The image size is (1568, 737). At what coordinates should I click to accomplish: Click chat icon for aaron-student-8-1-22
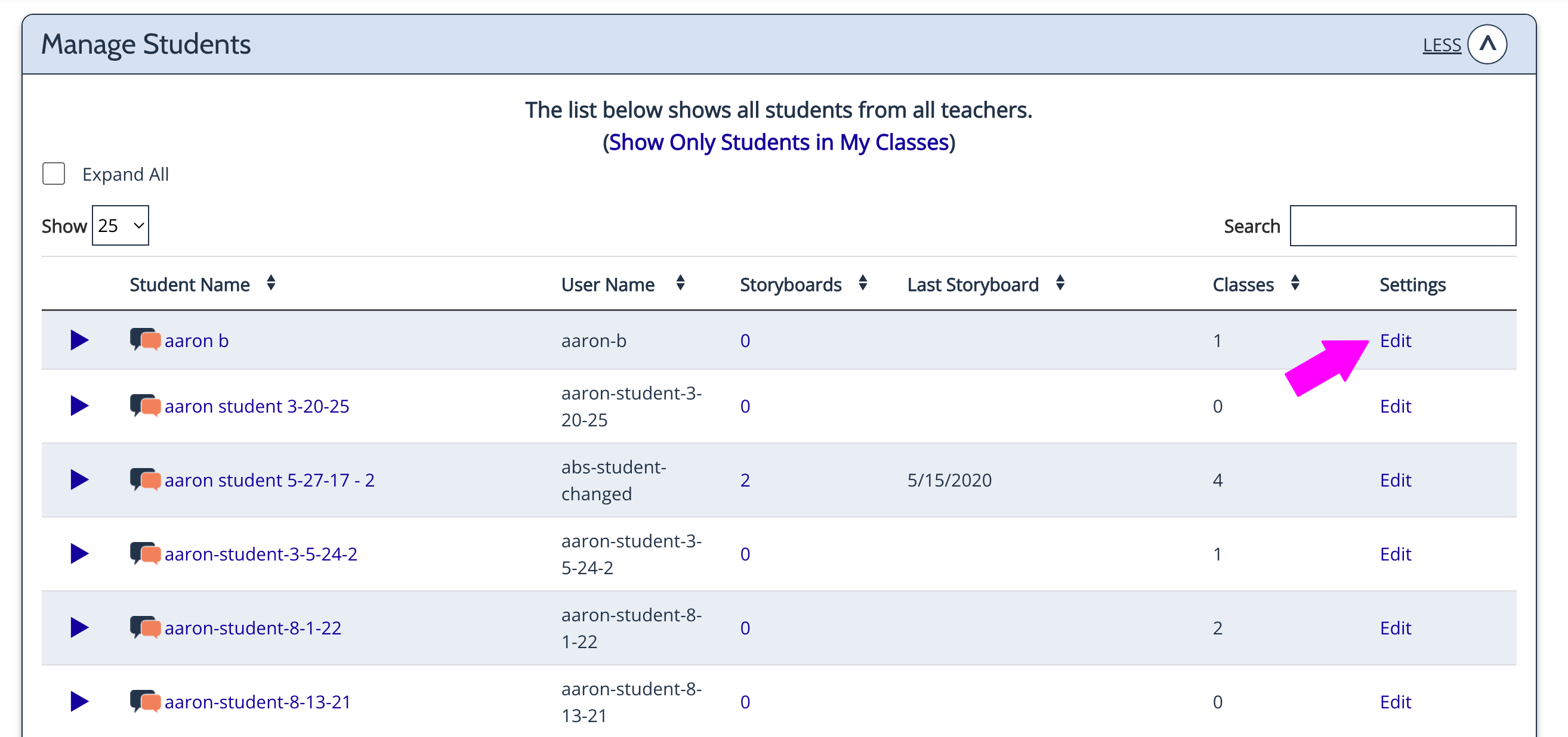coord(145,627)
